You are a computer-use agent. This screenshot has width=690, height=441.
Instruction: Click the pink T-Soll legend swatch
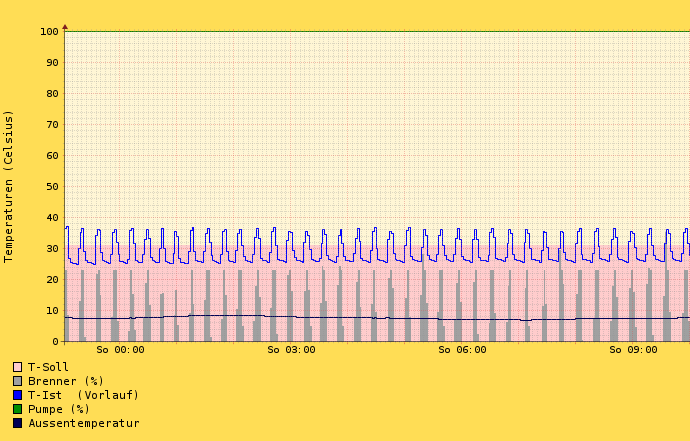(x=17, y=367)
